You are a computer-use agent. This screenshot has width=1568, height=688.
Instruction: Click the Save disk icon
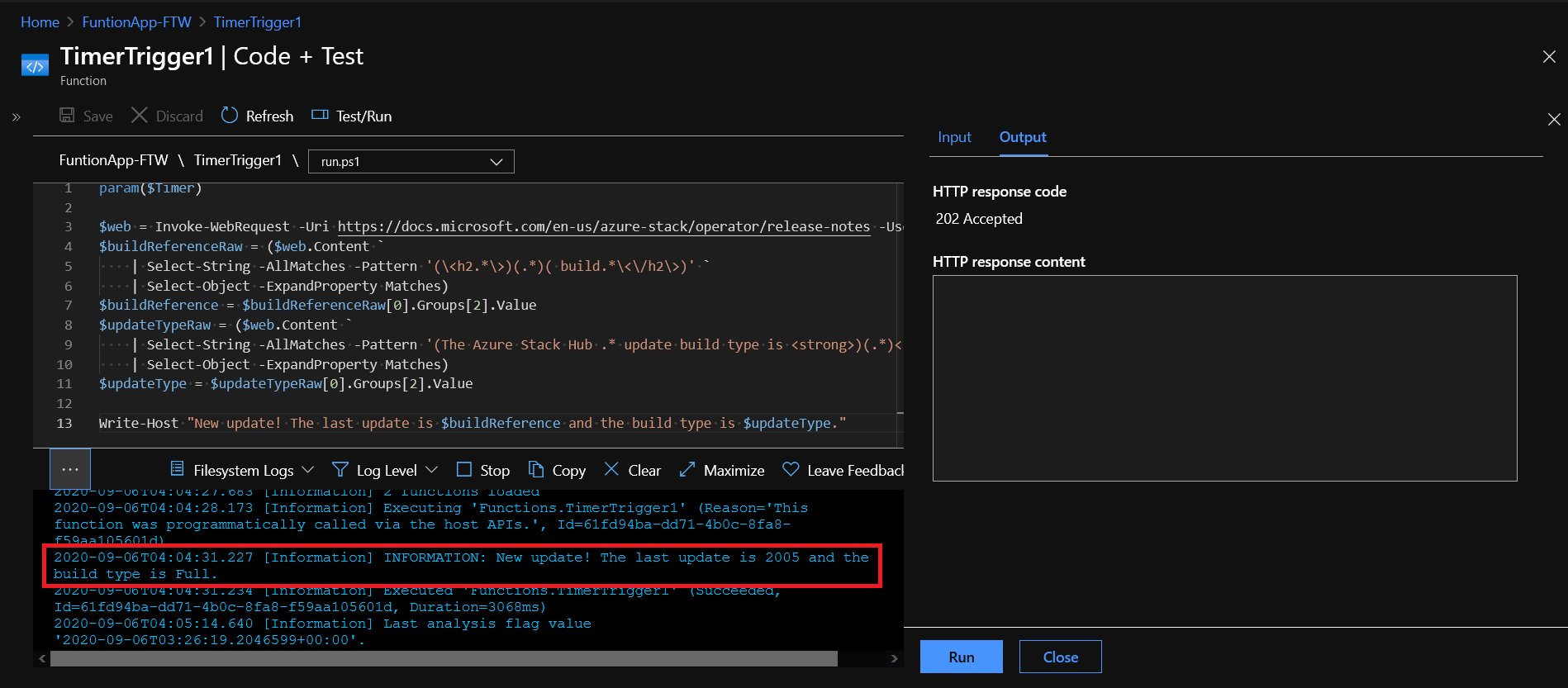click(x=67, y=115)
